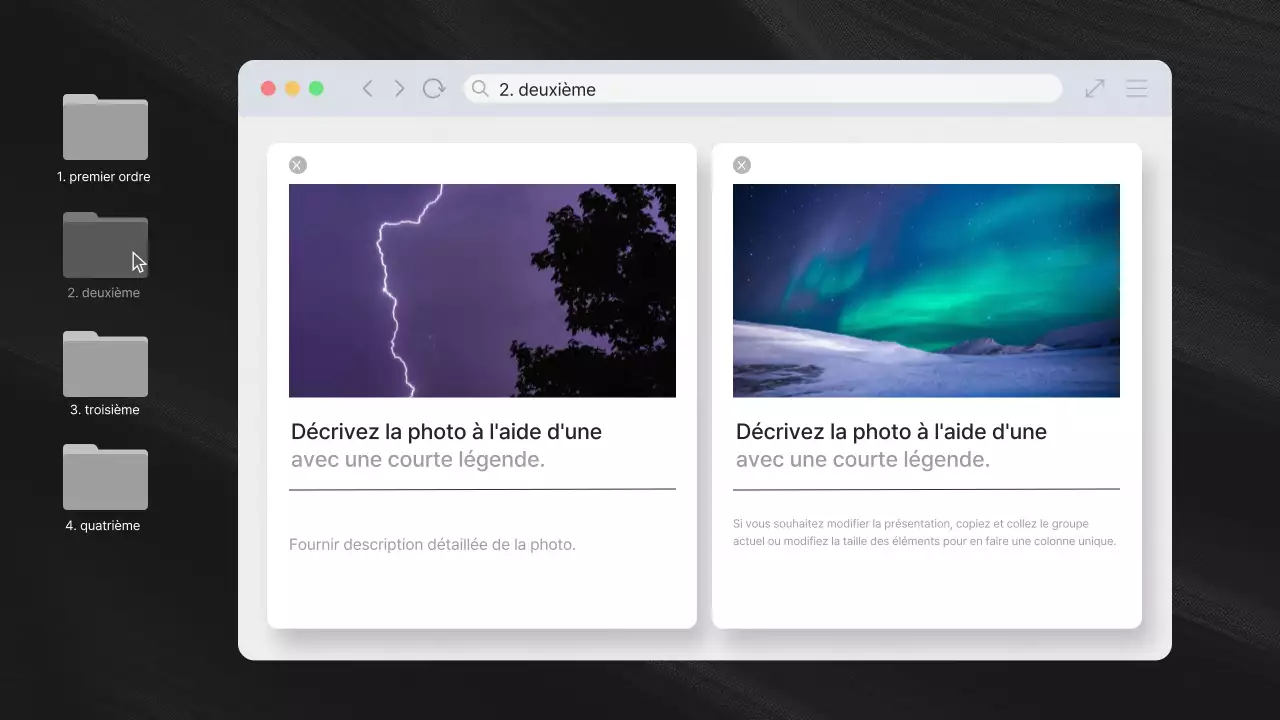The image size is (1280, 720).
Task: Open the hamburger menu icon
Action: click(x=1136, y=88)
